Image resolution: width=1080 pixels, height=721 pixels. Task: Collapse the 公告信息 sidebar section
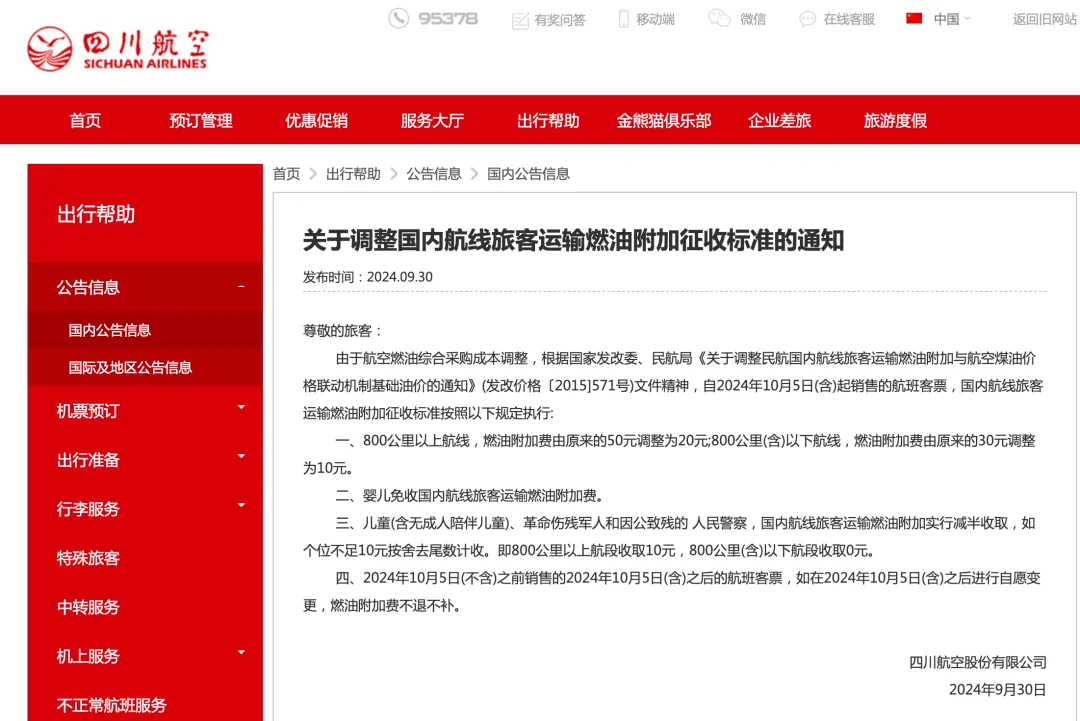tap(241, 287)
